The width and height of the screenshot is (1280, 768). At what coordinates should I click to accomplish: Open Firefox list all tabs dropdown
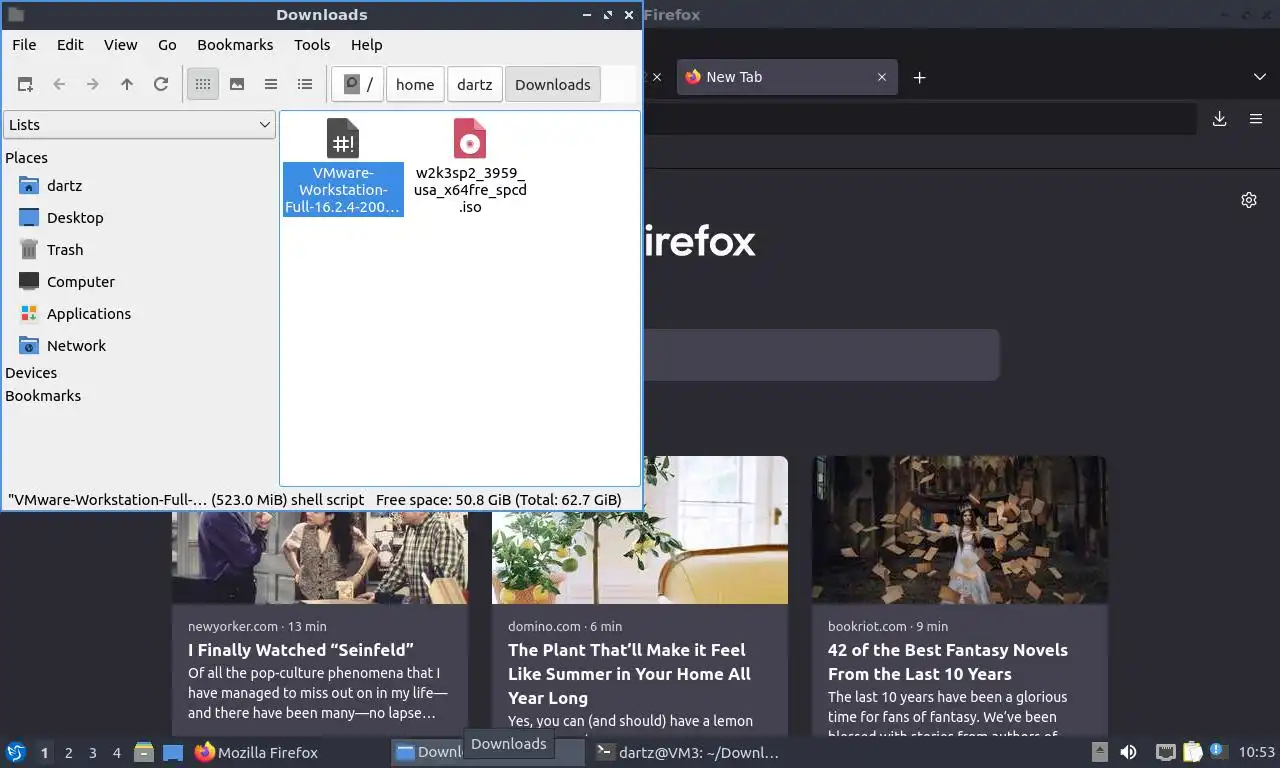point(1259,77)
